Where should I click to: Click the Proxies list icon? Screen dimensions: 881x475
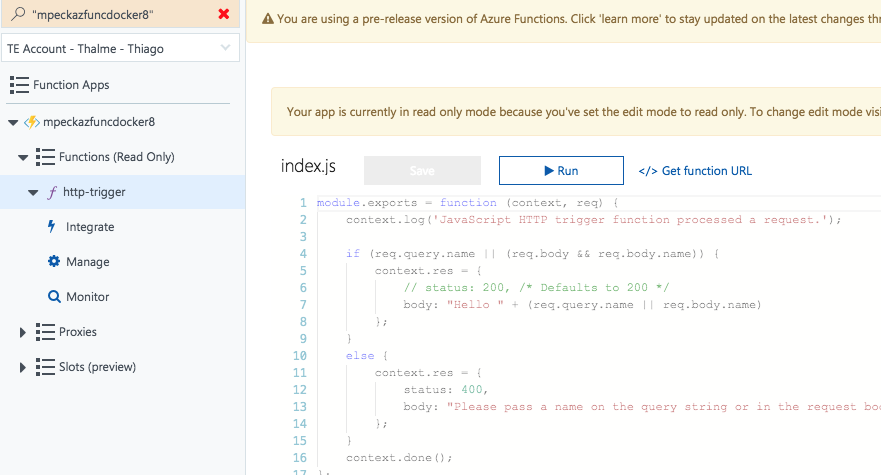(x=45, y=332)
